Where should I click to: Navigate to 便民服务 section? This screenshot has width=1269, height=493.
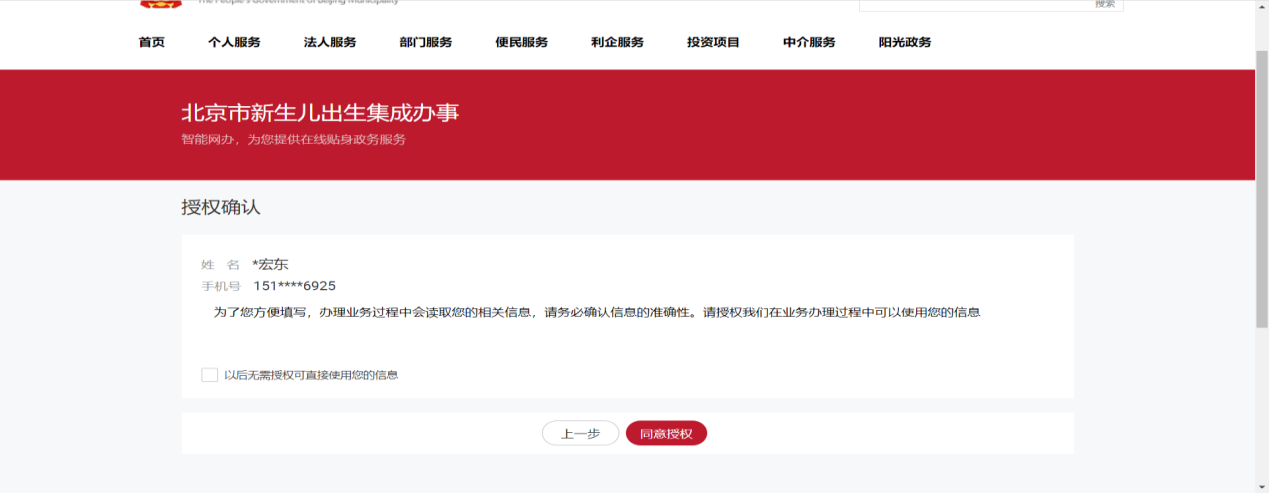point(522,42)
